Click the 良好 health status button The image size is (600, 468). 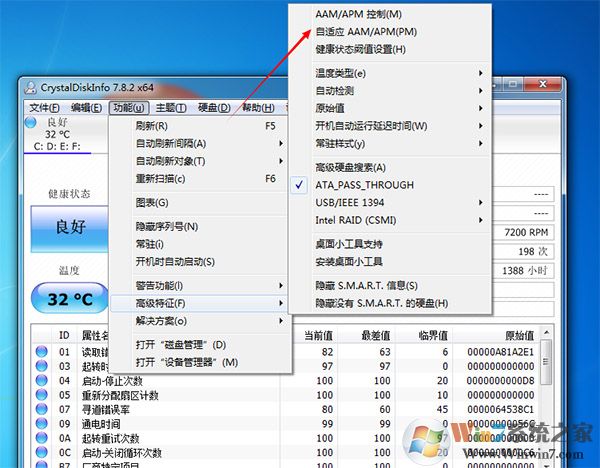[x=70, y=228]
